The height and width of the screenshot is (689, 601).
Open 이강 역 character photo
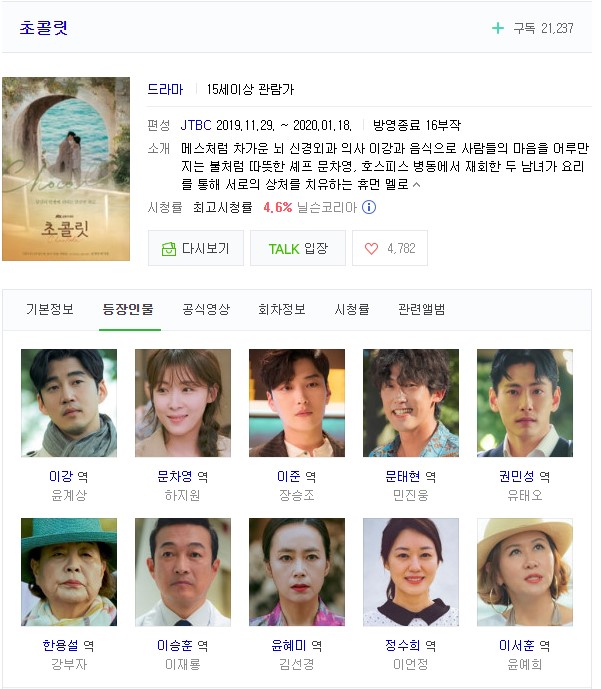[69, 403]
